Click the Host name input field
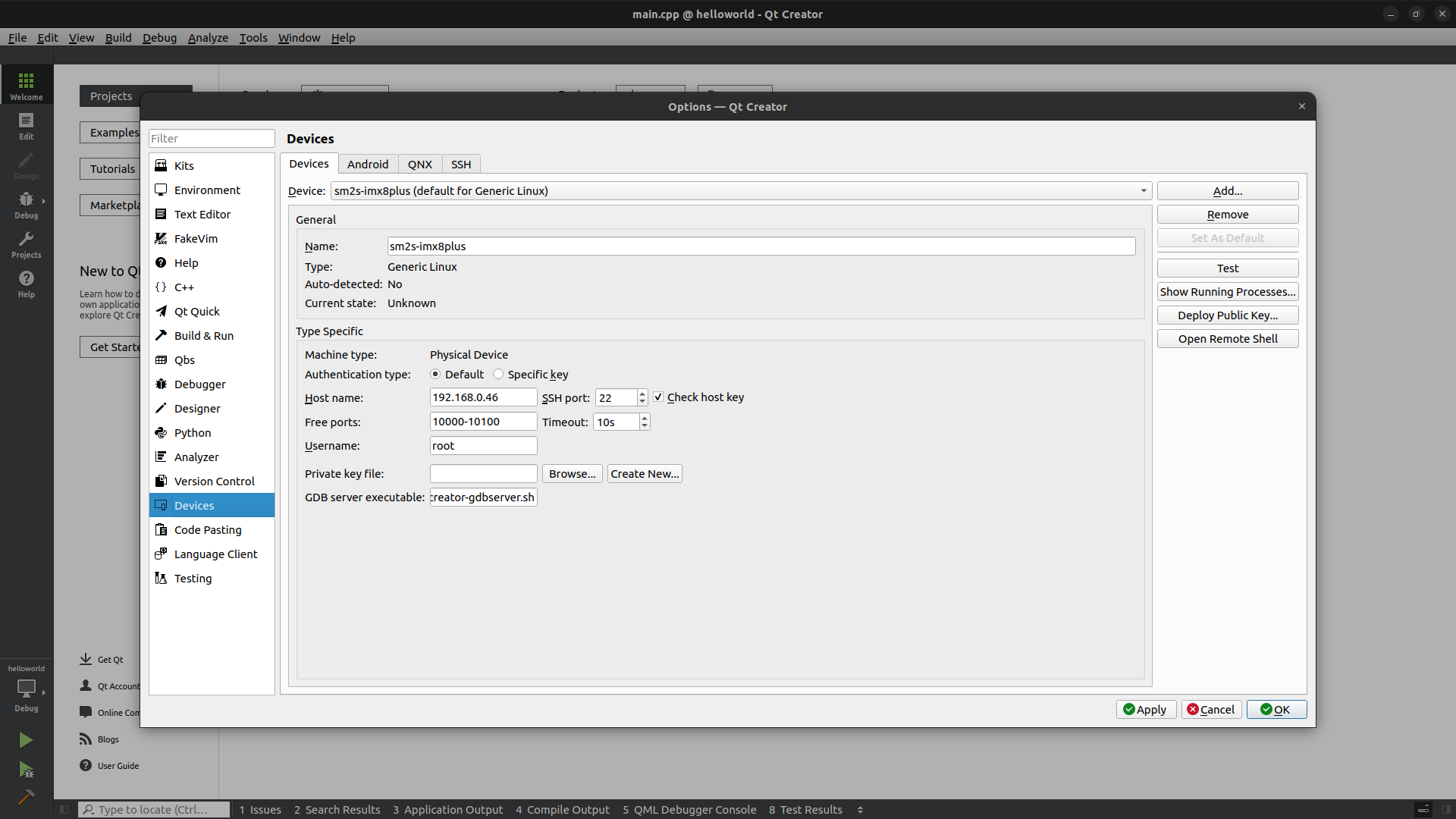 (x=483, y=397)
